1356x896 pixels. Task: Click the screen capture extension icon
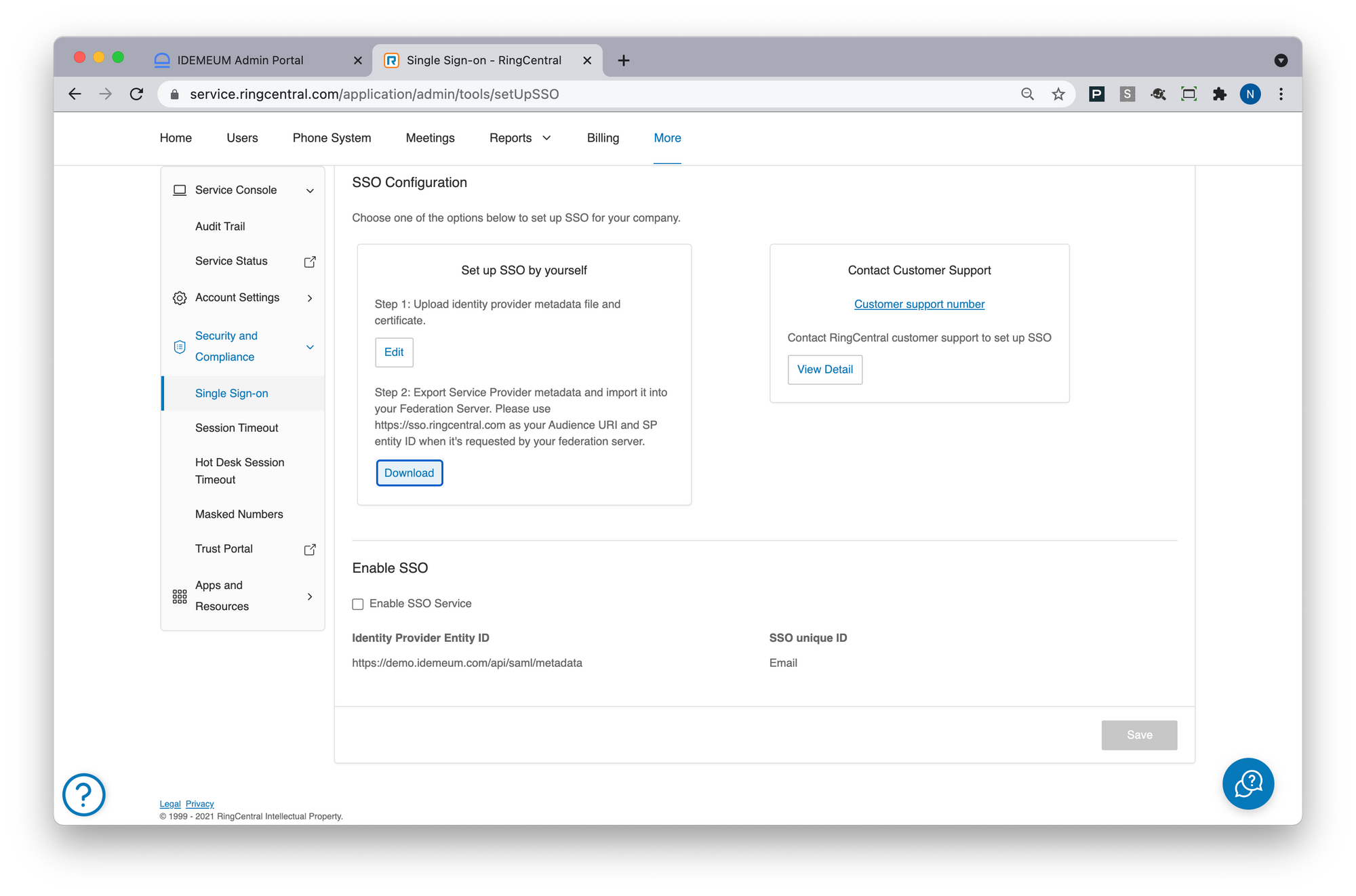coord(1189,94)
